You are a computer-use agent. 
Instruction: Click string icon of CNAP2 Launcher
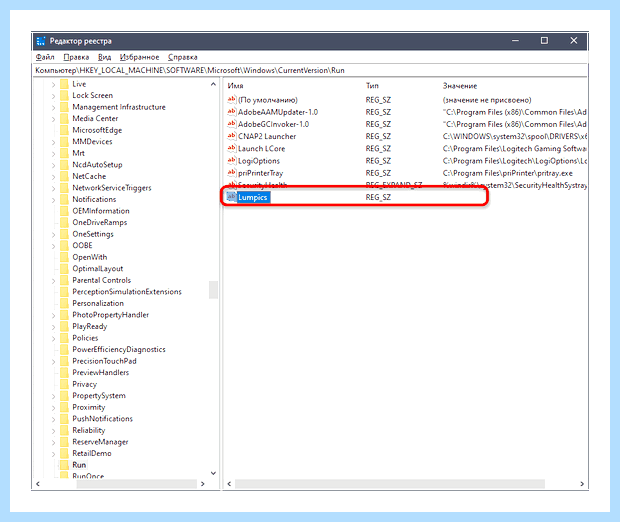click(x=232, y=136)
